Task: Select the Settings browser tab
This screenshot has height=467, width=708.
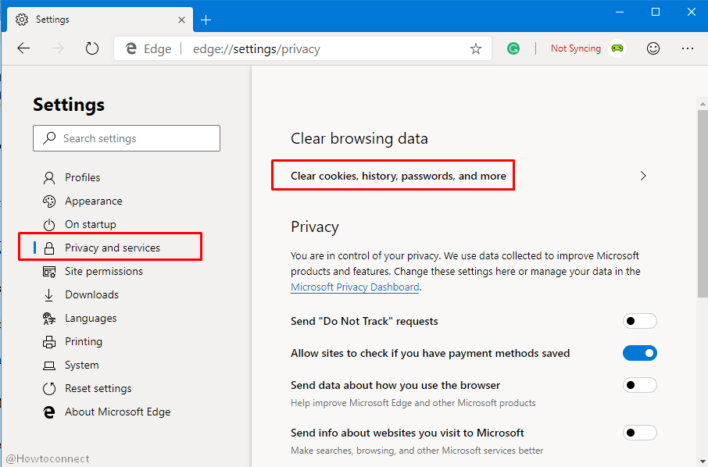Action: (100, 19)
